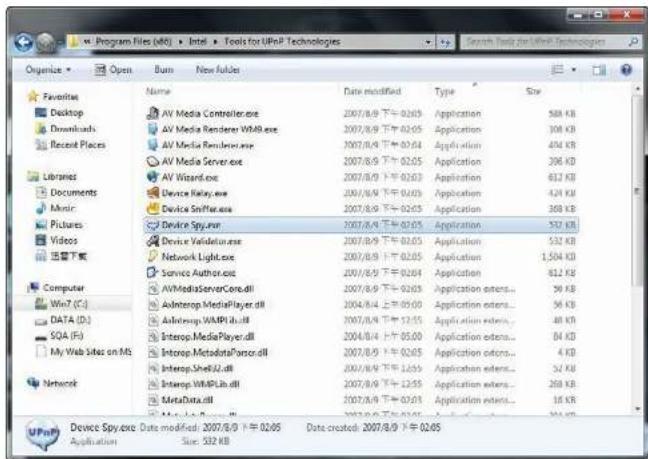
Task: Sort by the Type column header
Action: pos(444,91)
